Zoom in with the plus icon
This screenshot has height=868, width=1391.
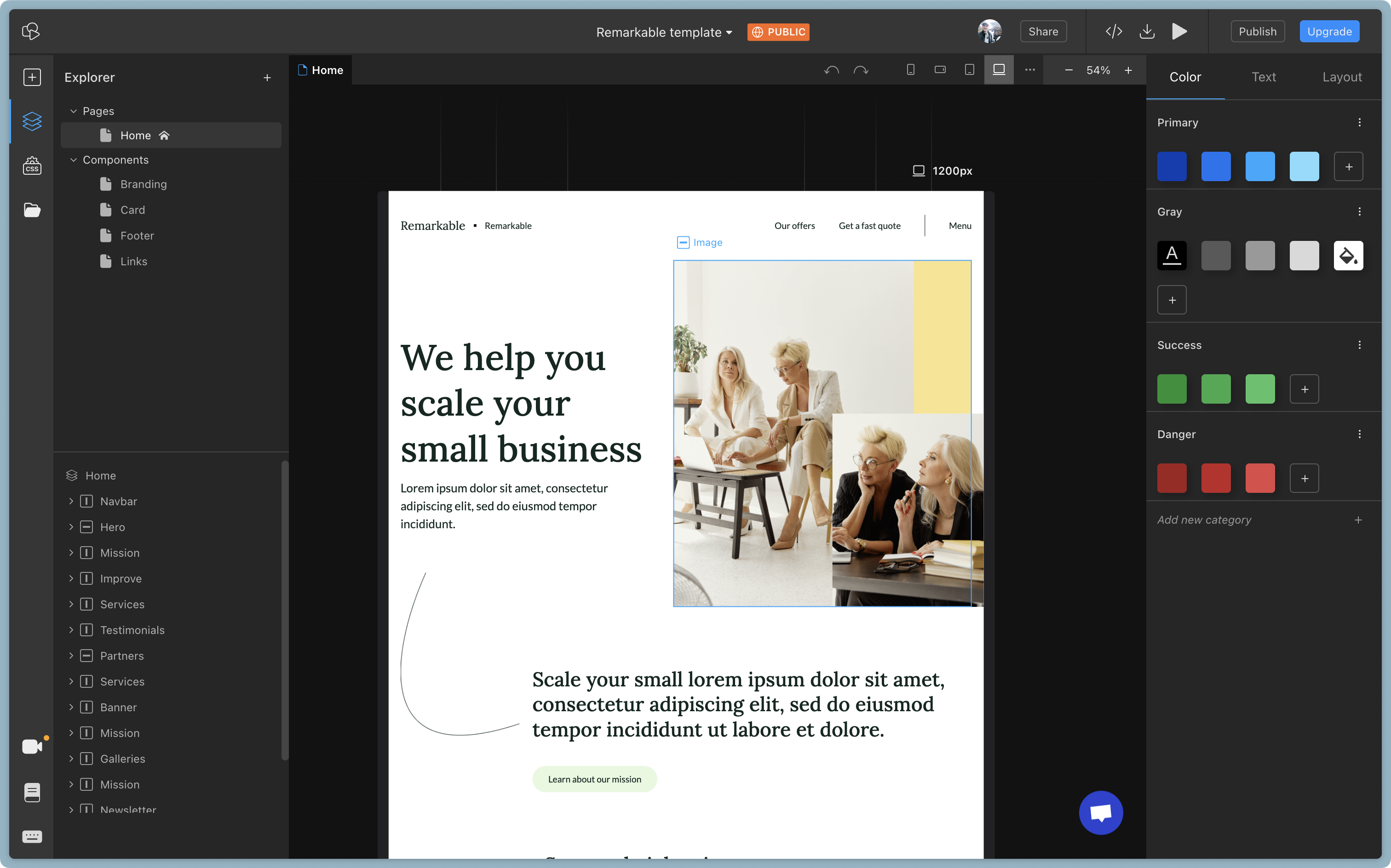(1128, 70)
